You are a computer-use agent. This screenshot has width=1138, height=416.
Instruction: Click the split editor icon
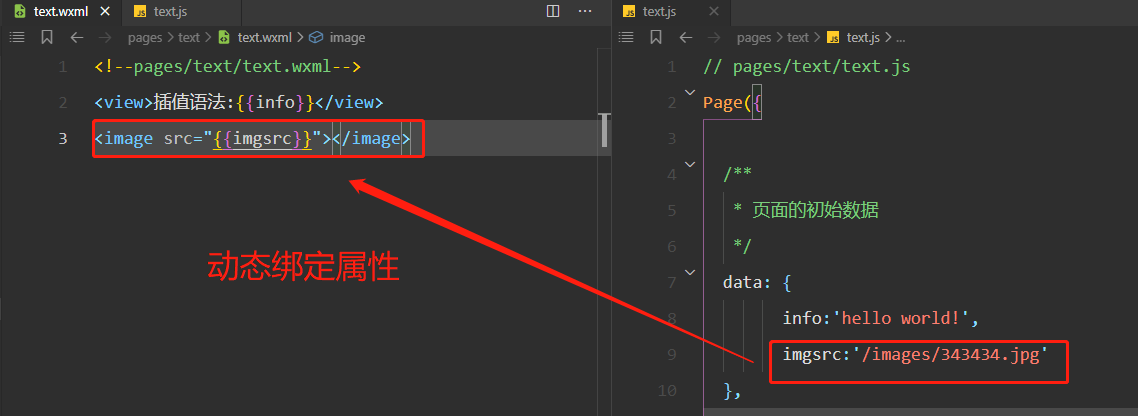click(x=553, y=11)
